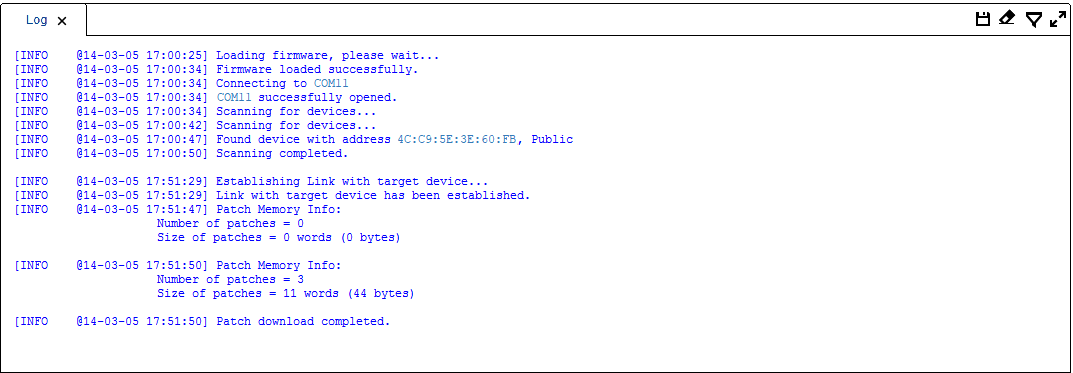
Task: Select the 'Patch download completed.' log entry
Action: click(x=202, y=321)
